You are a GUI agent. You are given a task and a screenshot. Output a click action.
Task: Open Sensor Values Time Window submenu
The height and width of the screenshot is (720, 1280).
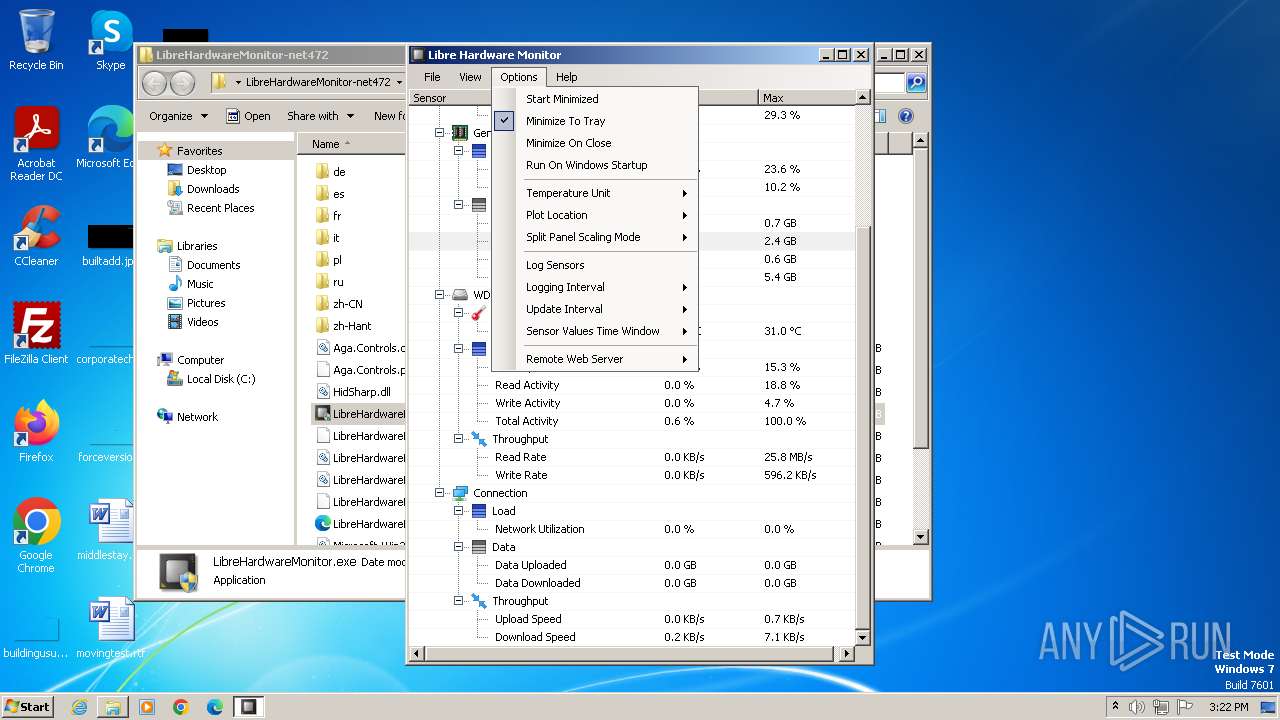point(594,331)
